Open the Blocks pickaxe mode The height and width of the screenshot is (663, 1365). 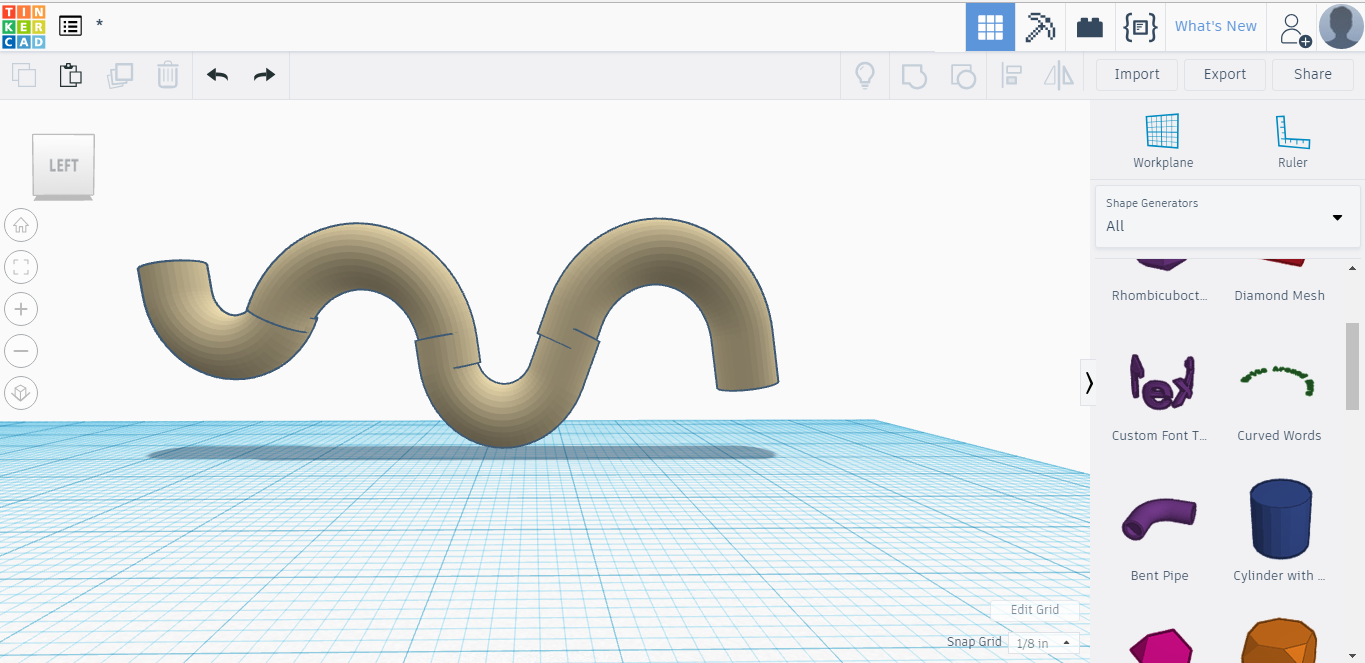click(1040, 27)
